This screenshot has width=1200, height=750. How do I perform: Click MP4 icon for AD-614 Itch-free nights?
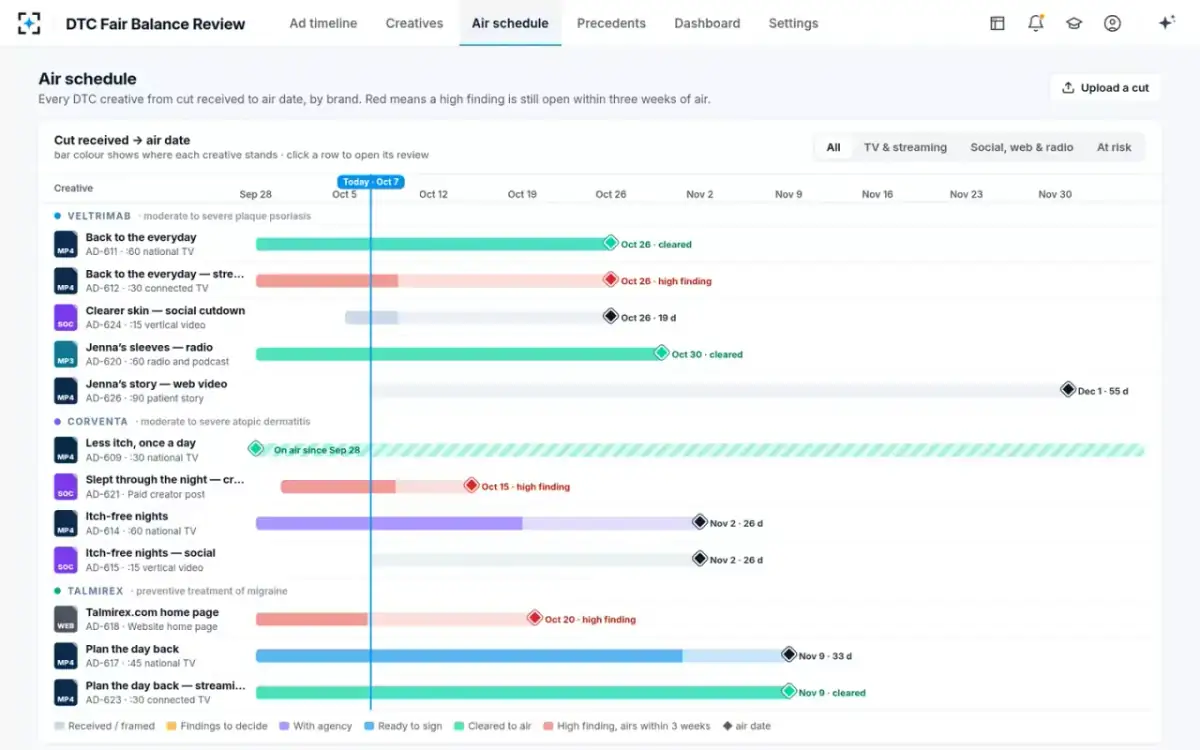coord(65,523)
